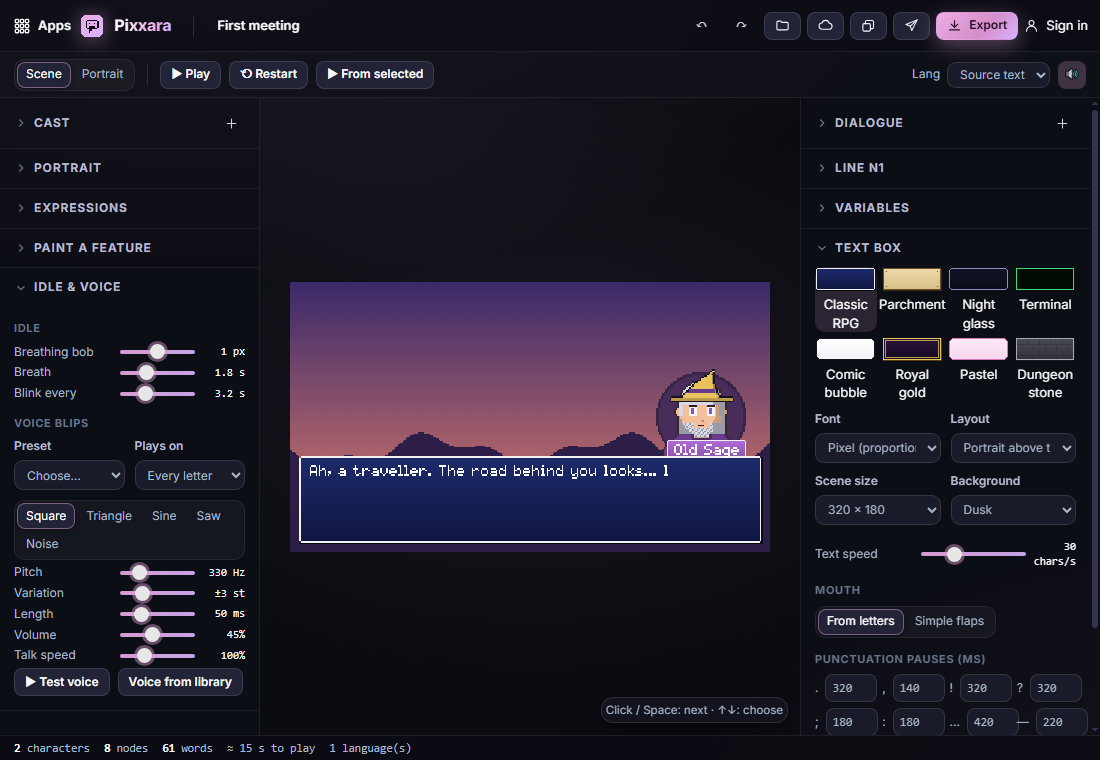The height and width of the screenshot is (760, 1100).
Task: Select Sine waveform
Action: pos(164,516)
